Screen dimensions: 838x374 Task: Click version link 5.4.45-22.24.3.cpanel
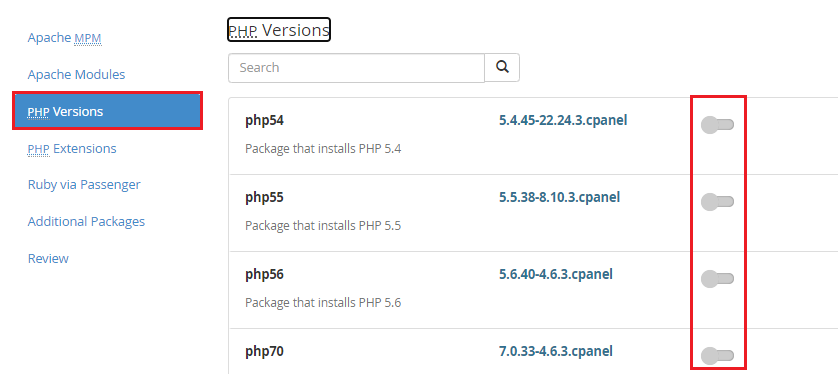pos(563,120)
